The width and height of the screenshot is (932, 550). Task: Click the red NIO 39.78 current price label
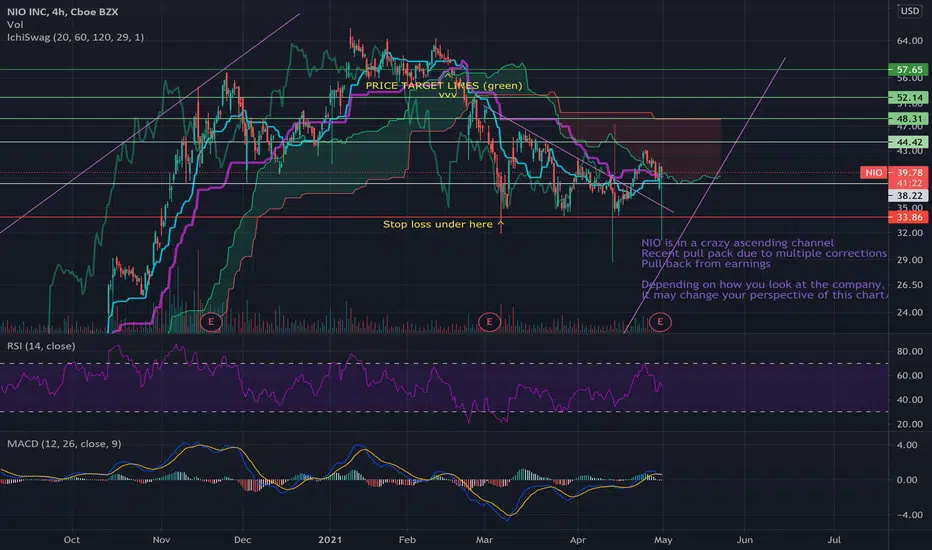[894, 172]
